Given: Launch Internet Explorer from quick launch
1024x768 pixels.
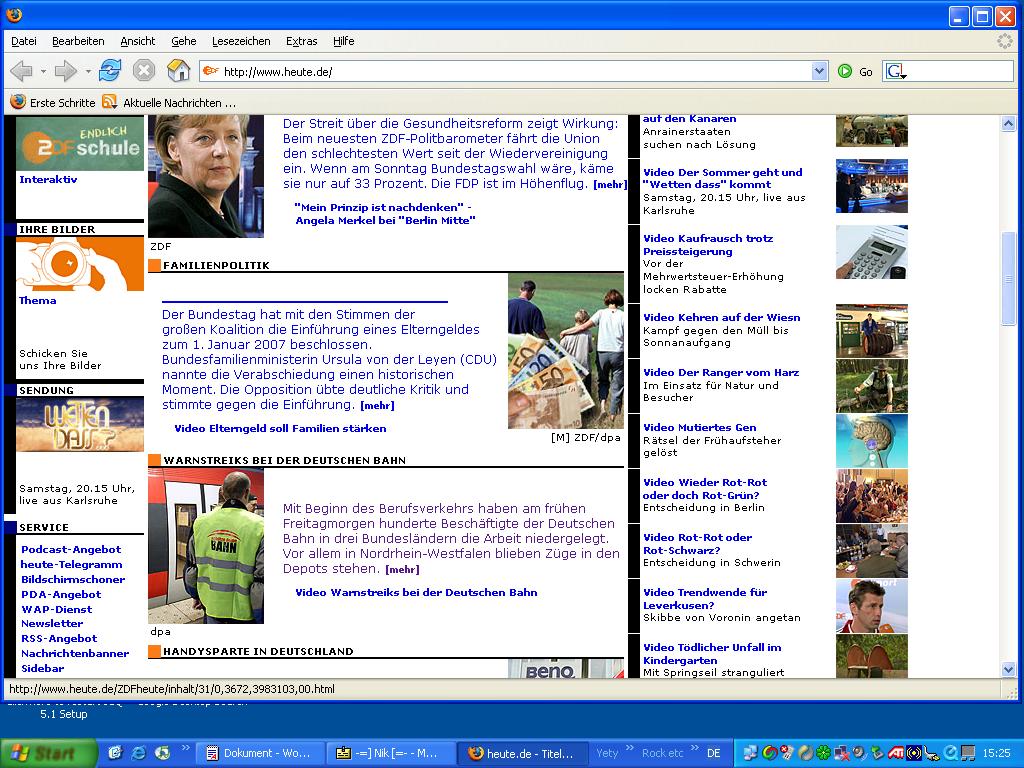Looking at the screenshot, I should click(x=138, y=753).
